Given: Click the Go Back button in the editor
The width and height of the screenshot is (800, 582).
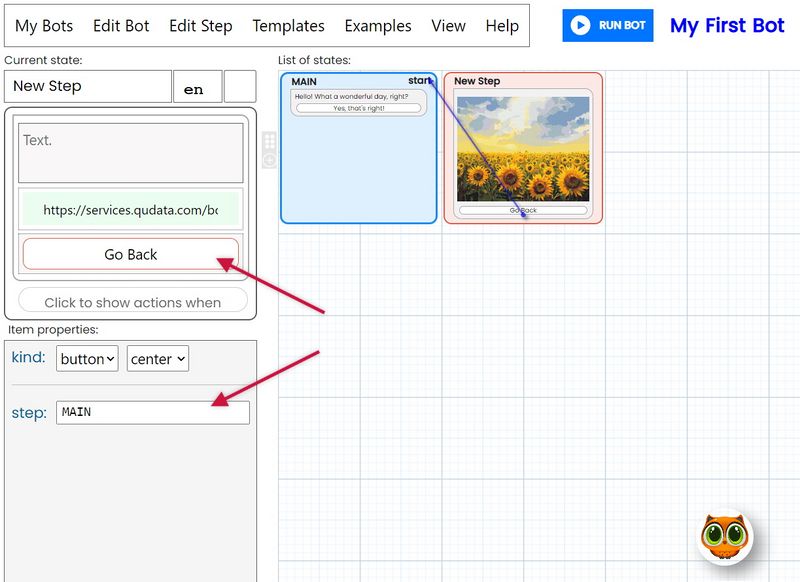Looking at the screenshot, I should [x=131, y=254].
